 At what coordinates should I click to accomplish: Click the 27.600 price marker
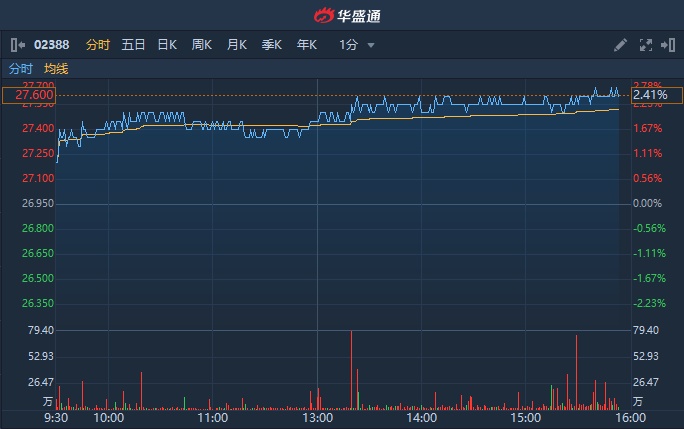(29, 95)
